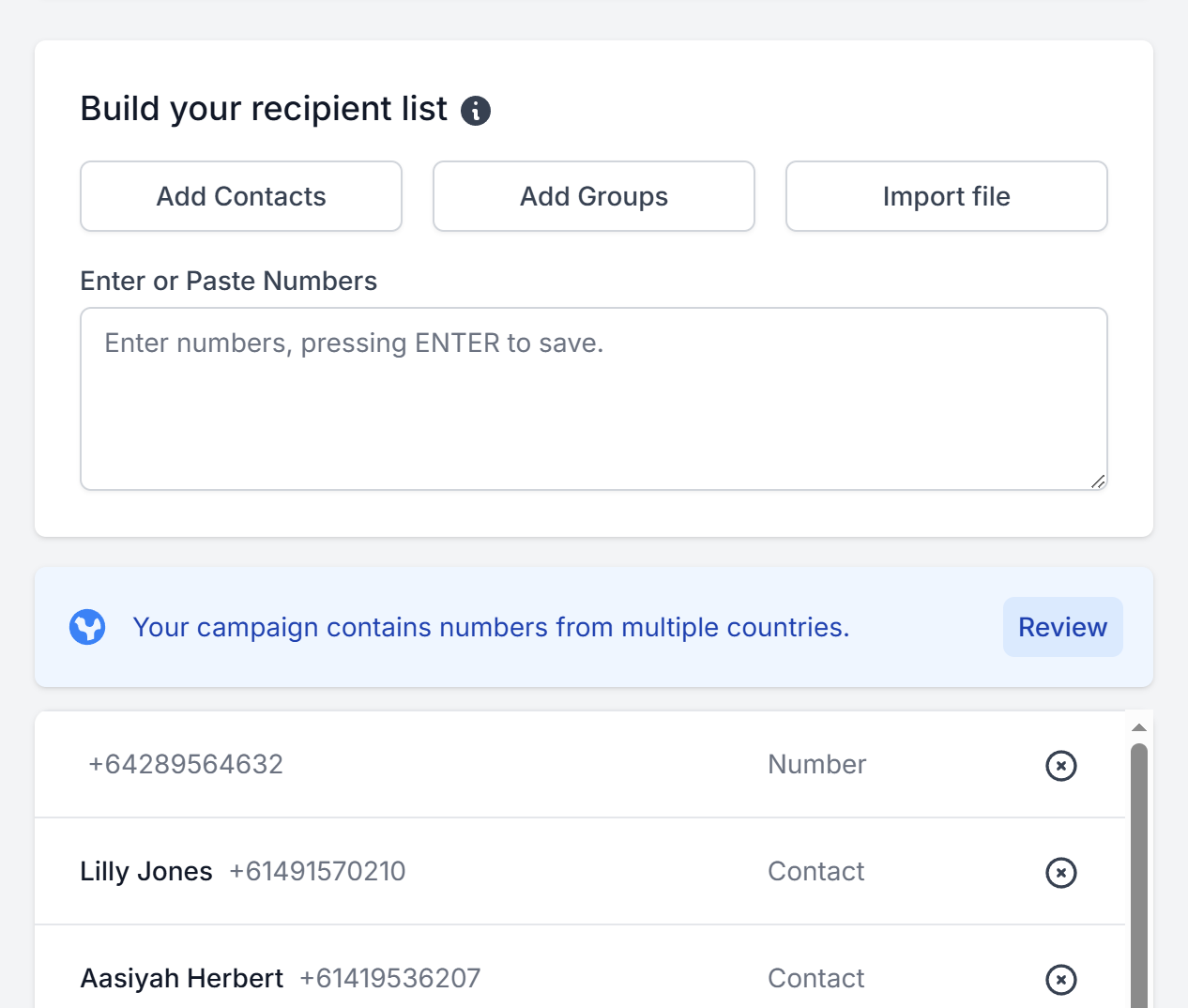Click Lilly Jones's phone number +61491570210
The image size is (1188, 1008).
click(317, 872)
